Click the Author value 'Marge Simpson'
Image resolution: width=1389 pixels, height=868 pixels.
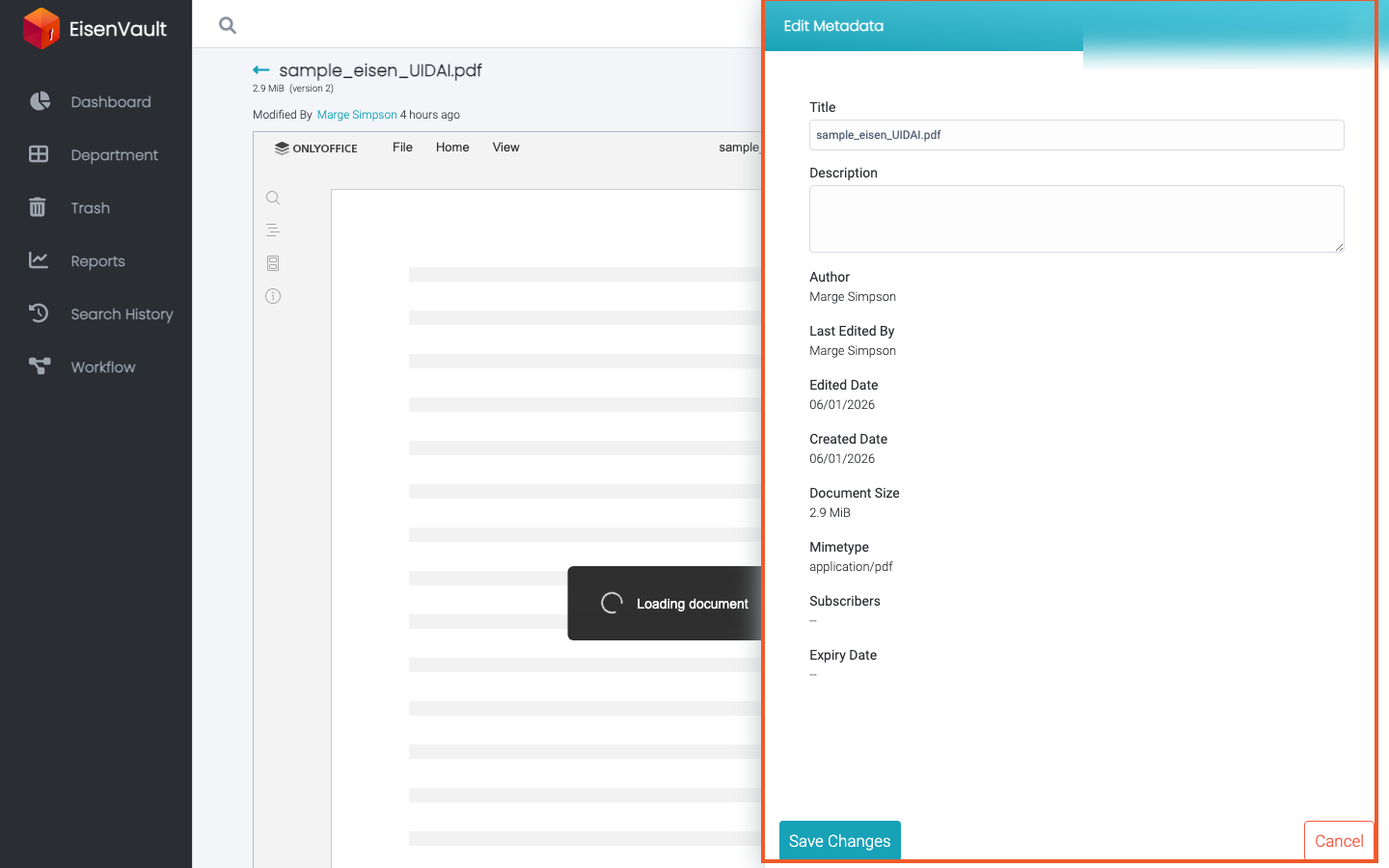[x=853, y=297]
